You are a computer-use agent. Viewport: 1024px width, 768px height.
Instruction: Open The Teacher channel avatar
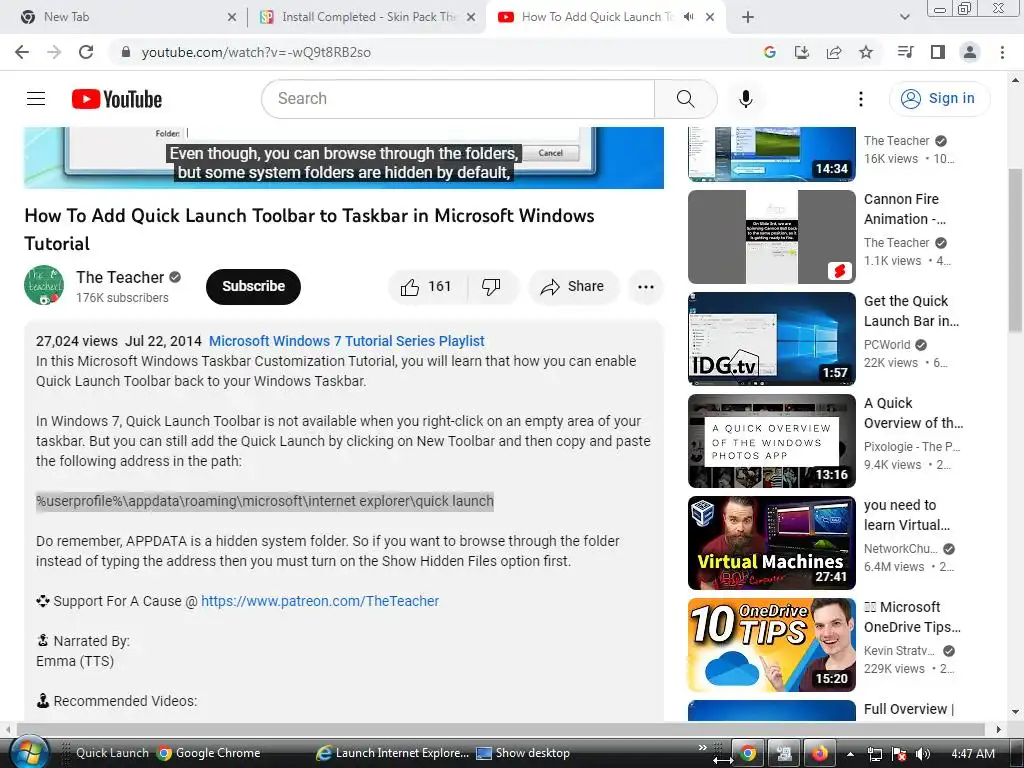(x=44, y=285)
